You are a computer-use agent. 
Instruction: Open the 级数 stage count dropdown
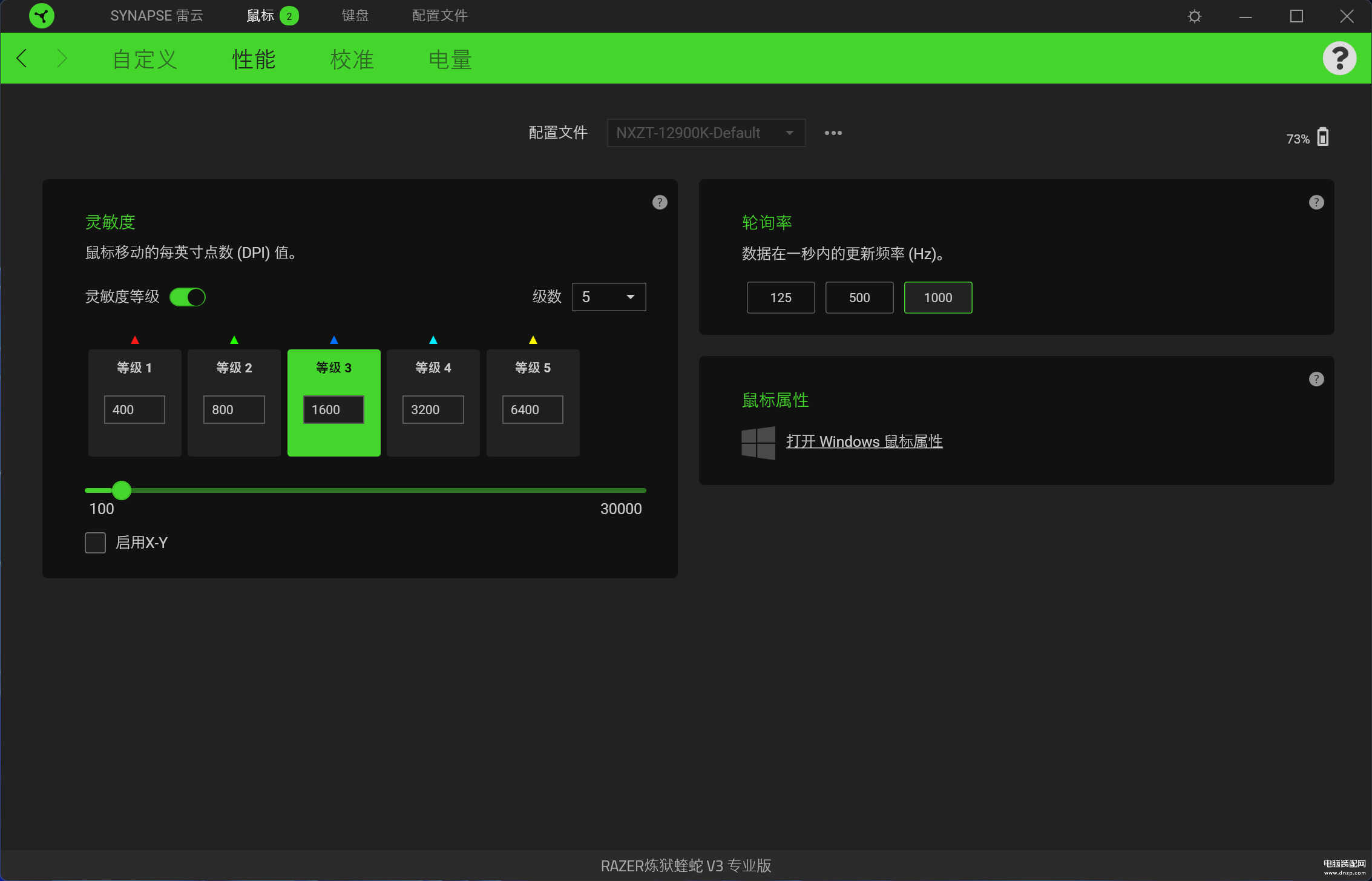(609, 297)
